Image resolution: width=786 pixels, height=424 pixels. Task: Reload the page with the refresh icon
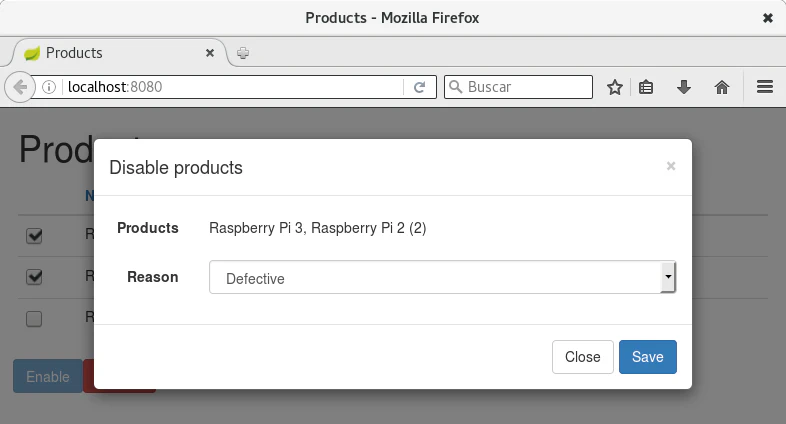coord(420,87)
